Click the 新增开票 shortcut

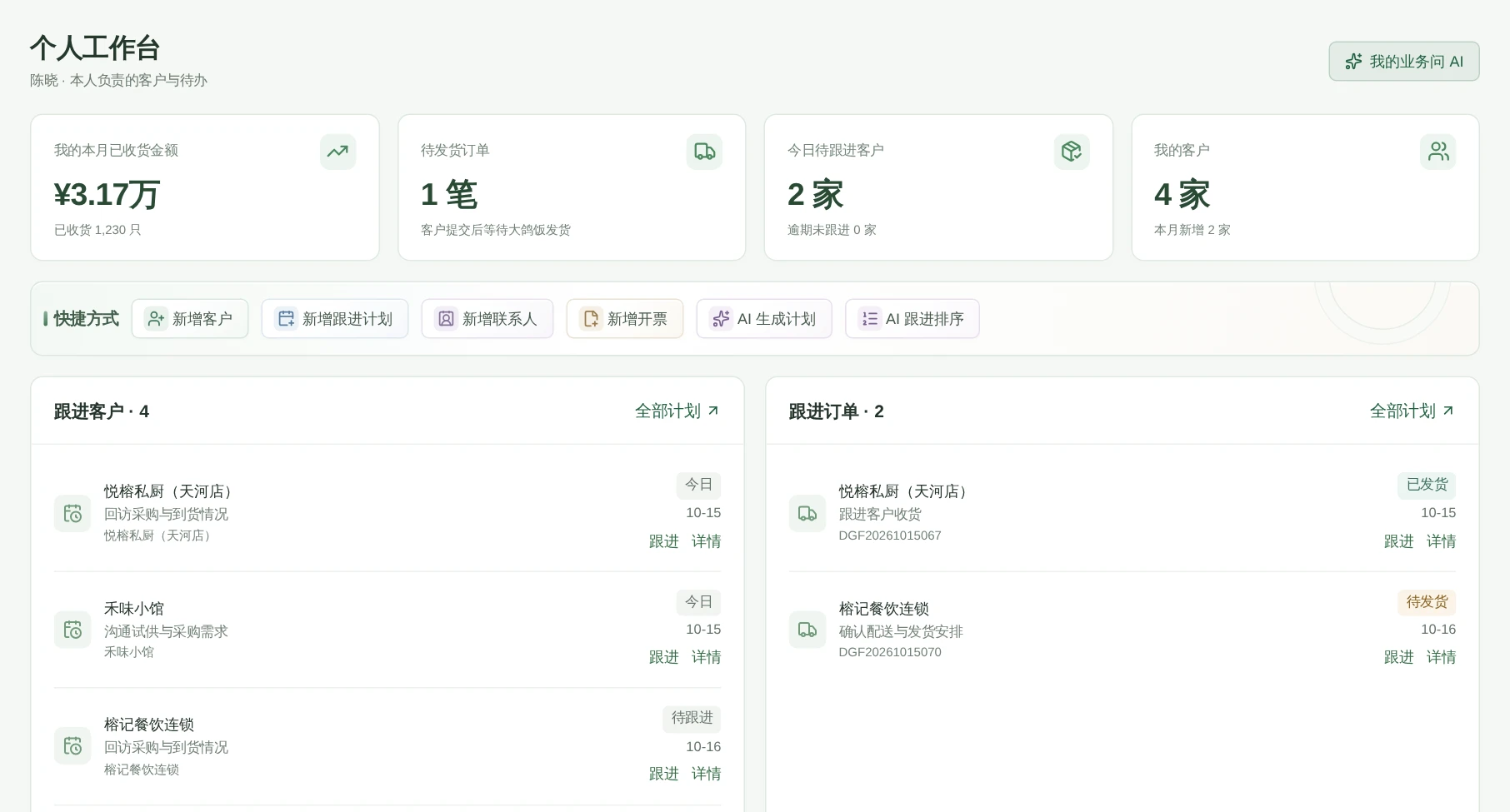coord(625,319)
